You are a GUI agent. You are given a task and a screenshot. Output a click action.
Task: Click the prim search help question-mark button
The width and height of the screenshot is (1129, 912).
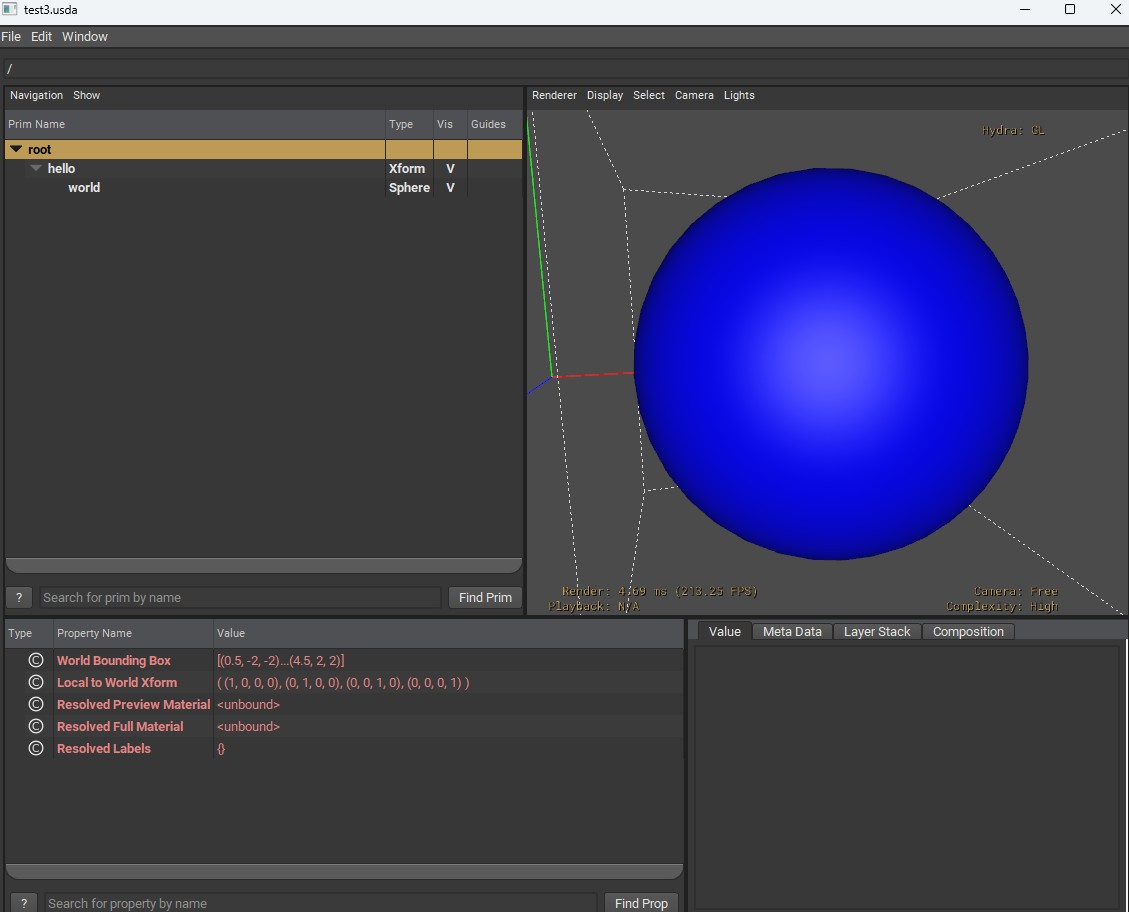click(19, 597)
